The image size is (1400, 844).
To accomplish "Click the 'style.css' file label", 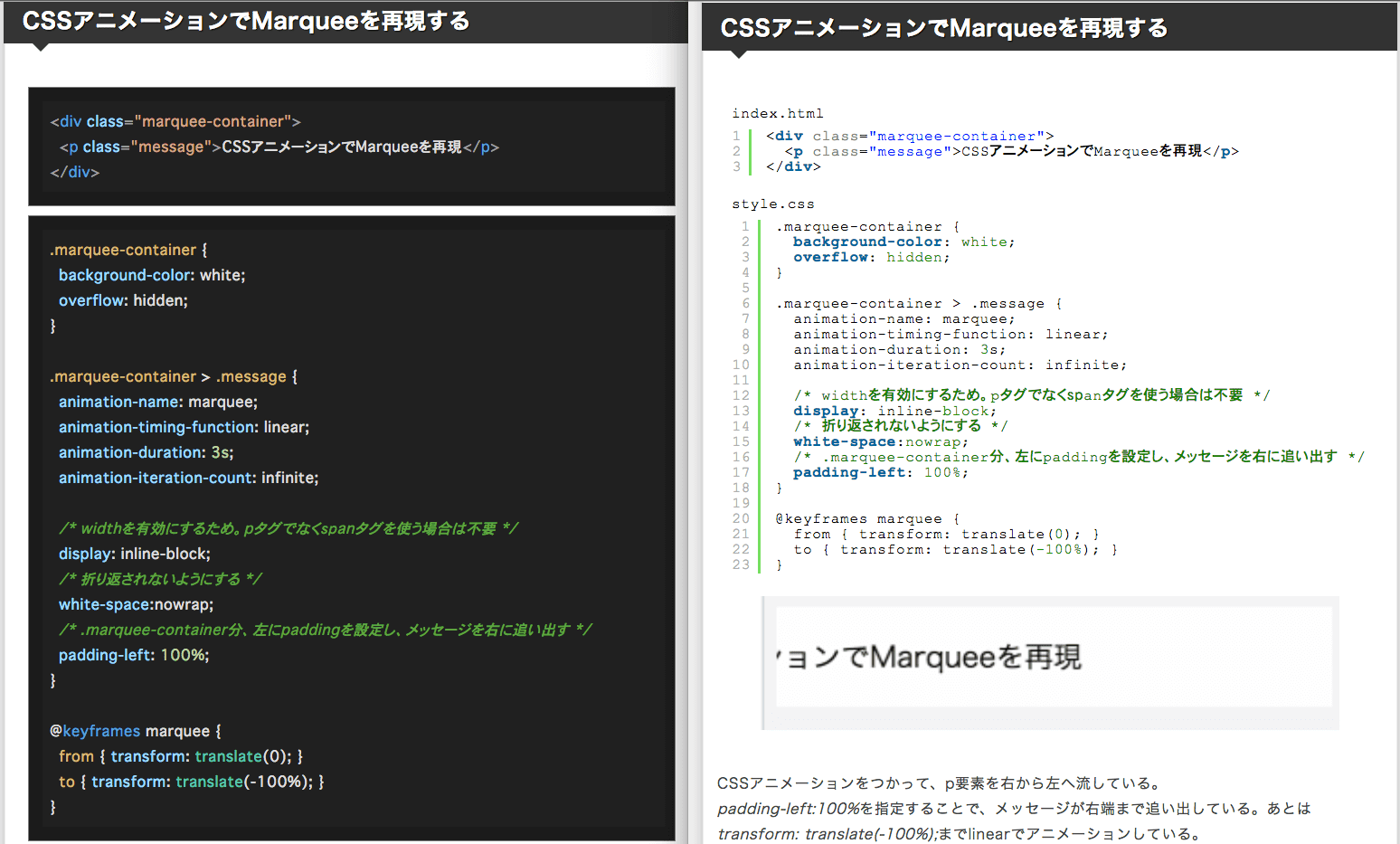I will click(773, 204).
